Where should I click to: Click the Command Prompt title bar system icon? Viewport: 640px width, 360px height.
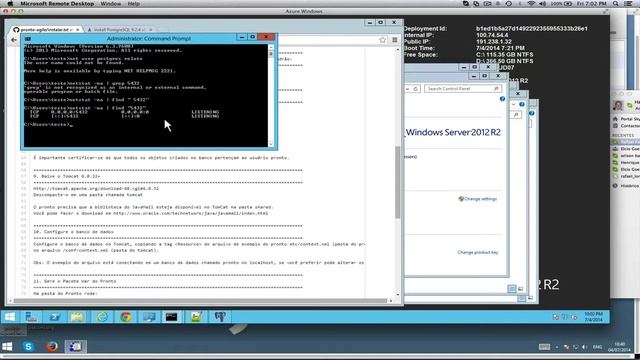[x=28, y=38]
